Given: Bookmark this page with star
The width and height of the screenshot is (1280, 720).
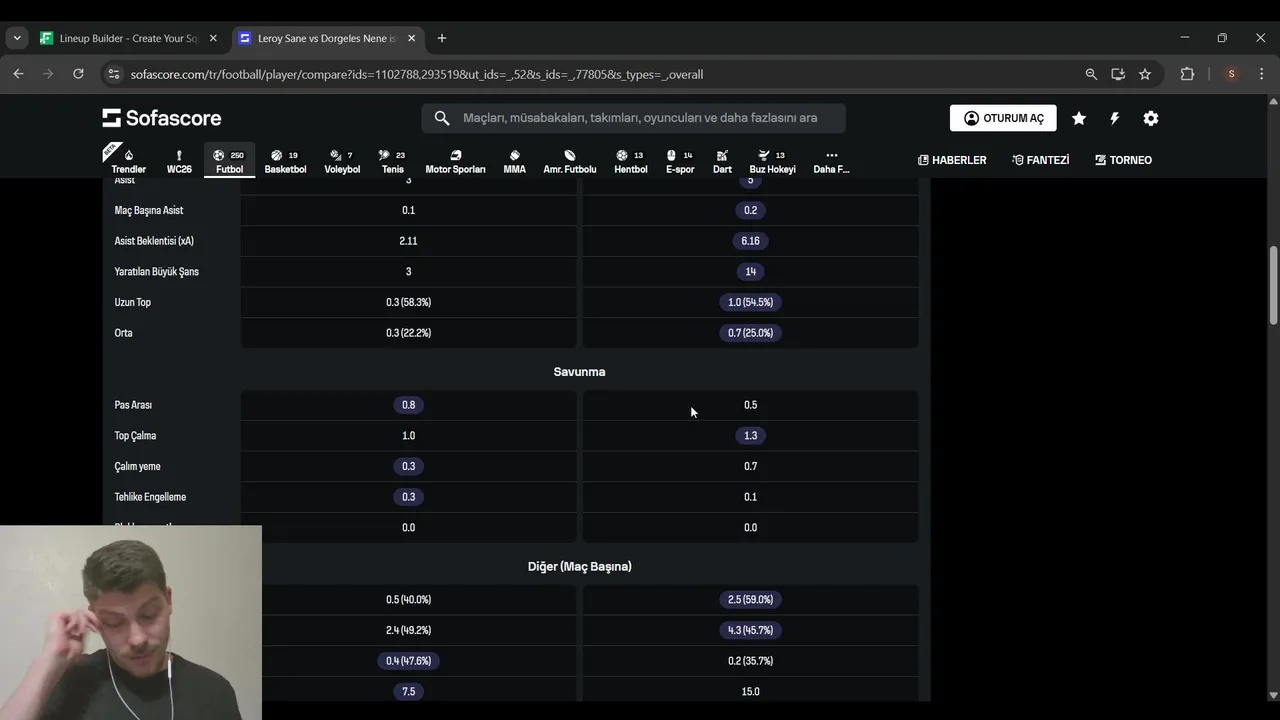Looking at the screenshot, I should pos(1145,74).
